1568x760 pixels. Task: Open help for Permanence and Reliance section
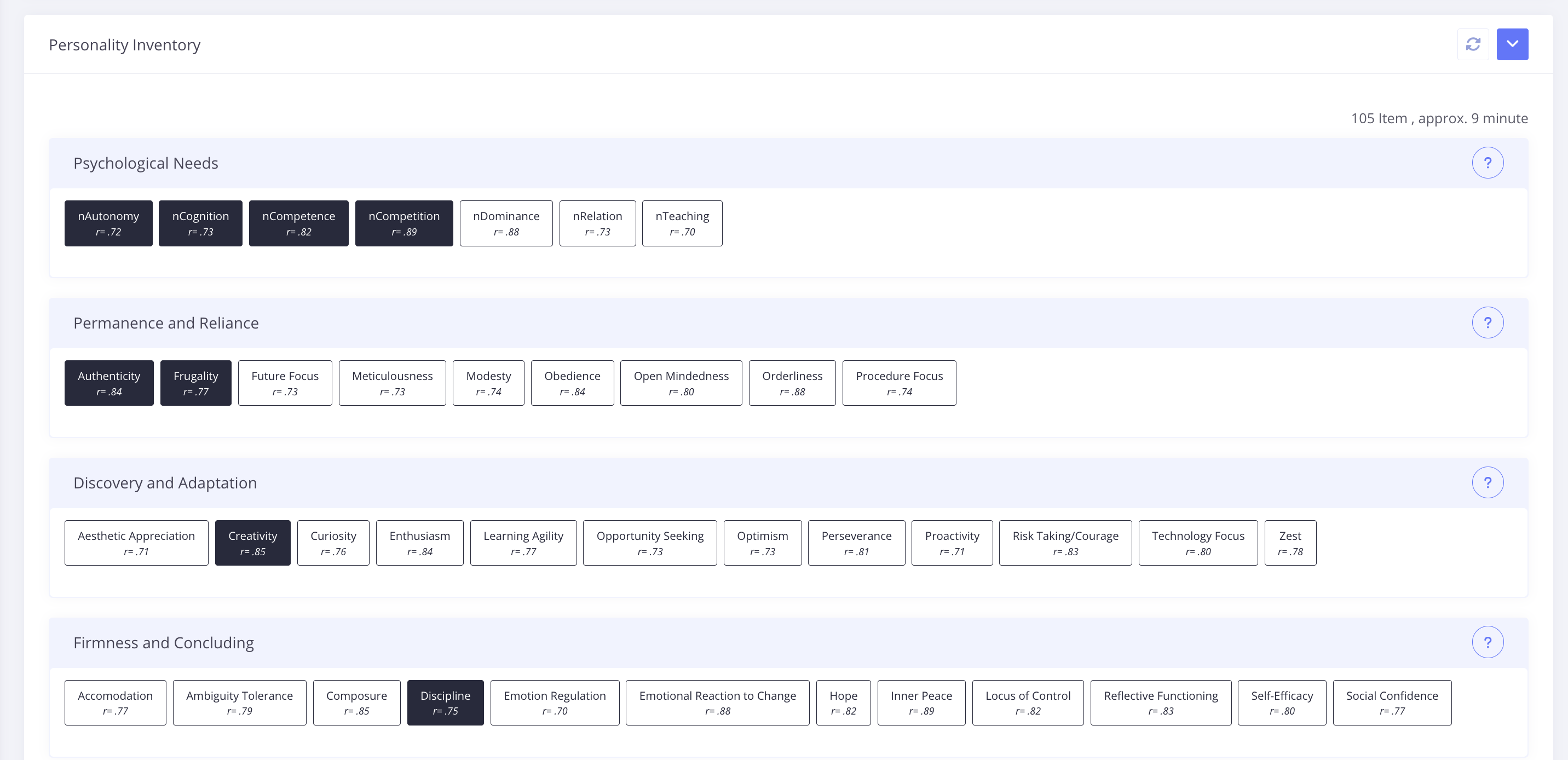[1487, 323]
